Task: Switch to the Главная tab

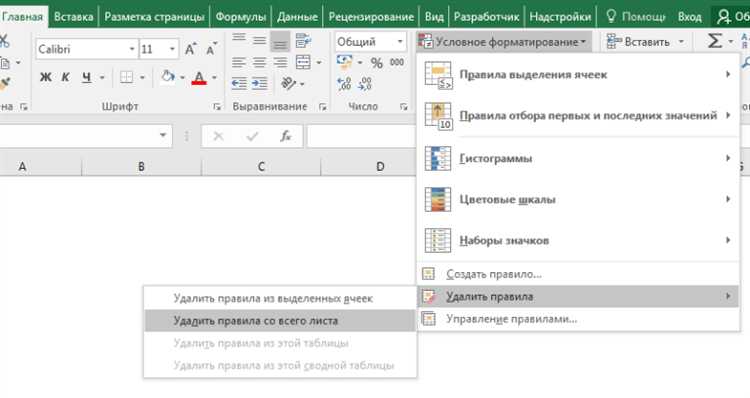Action: click(22, 17)
